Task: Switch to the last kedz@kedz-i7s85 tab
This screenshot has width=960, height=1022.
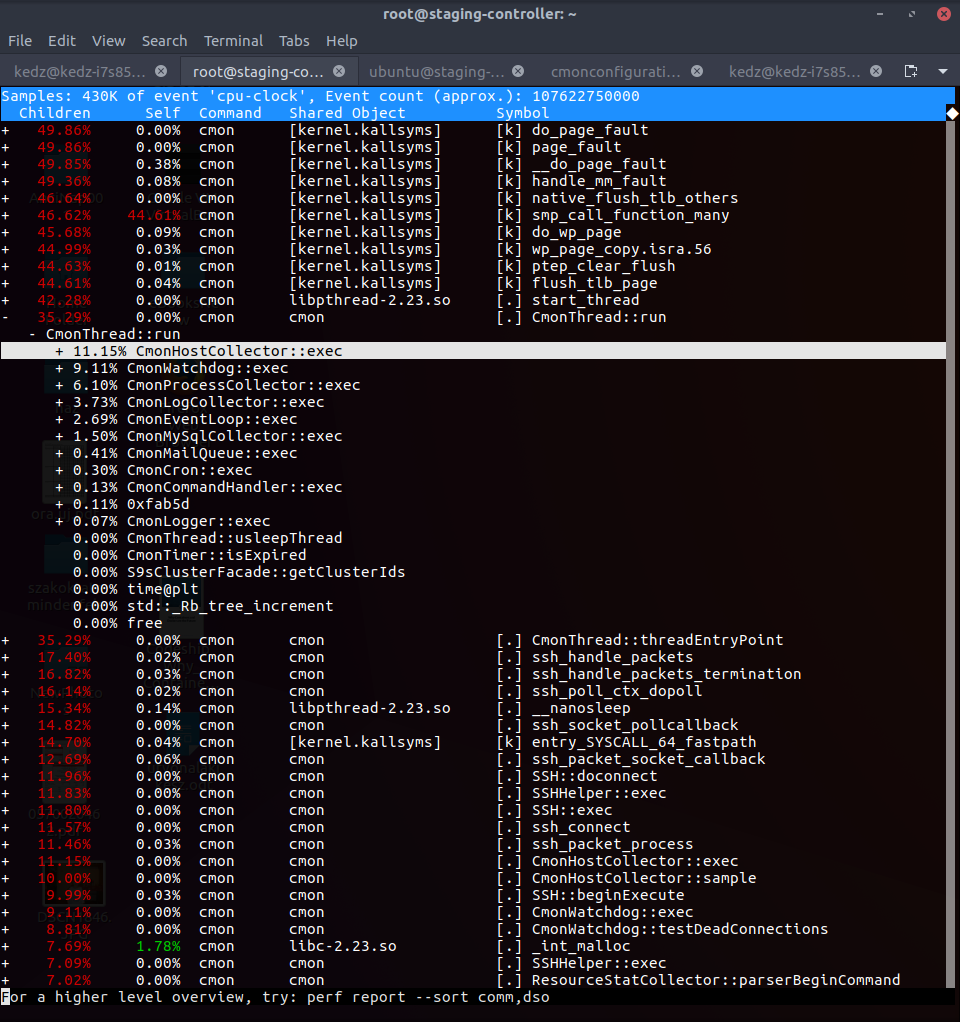Action: click(x=794, y=72)
